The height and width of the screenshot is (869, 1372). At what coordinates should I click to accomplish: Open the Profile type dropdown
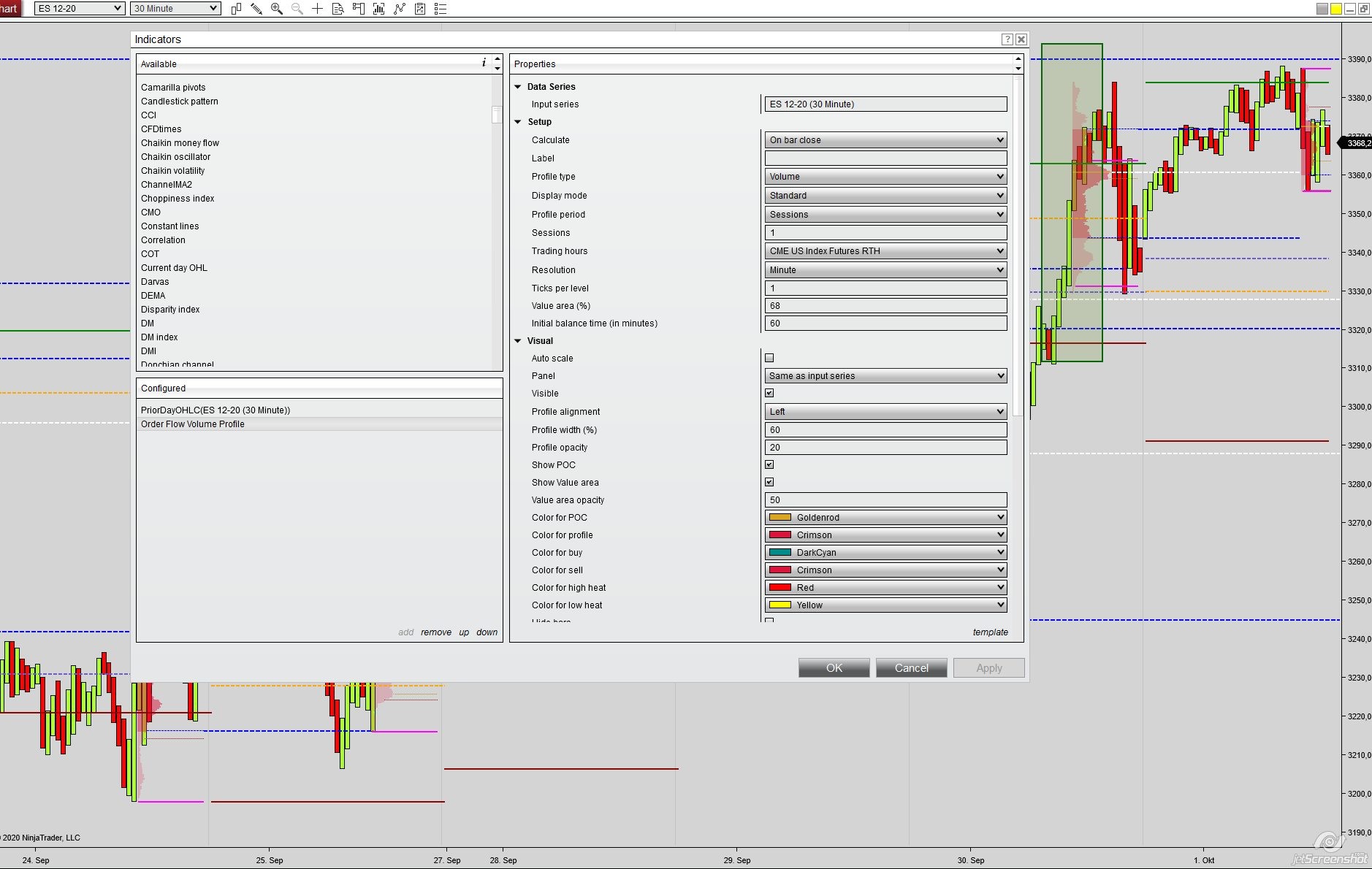pos(885,177)
